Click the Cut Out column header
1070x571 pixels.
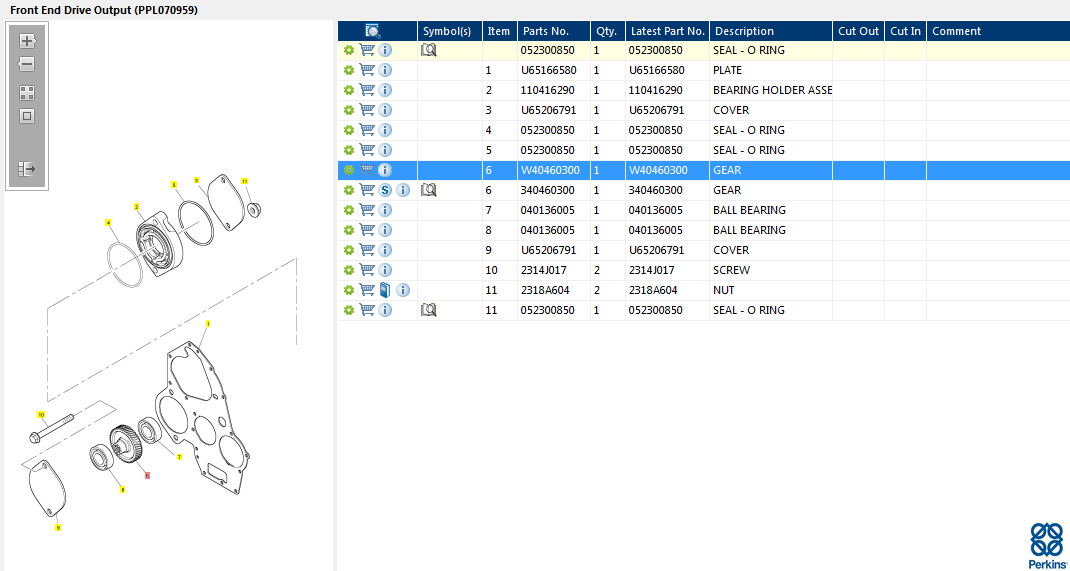pyautogui.click(x=858, y=31)
